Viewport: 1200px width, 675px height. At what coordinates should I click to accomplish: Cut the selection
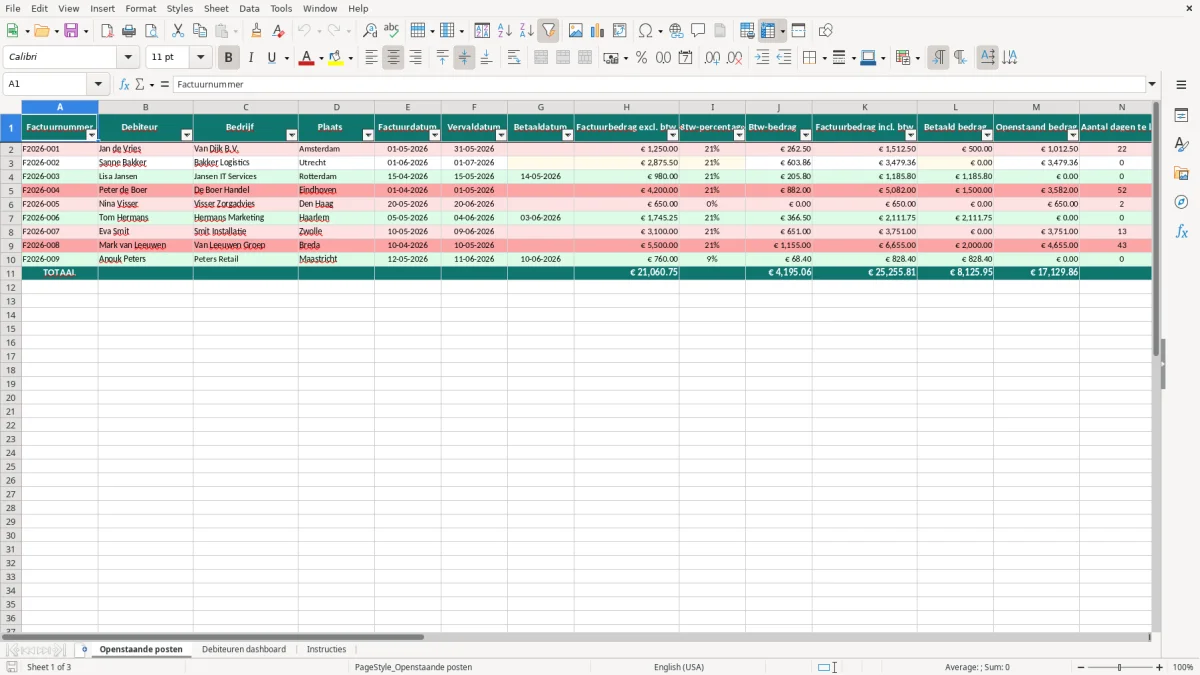178,31
